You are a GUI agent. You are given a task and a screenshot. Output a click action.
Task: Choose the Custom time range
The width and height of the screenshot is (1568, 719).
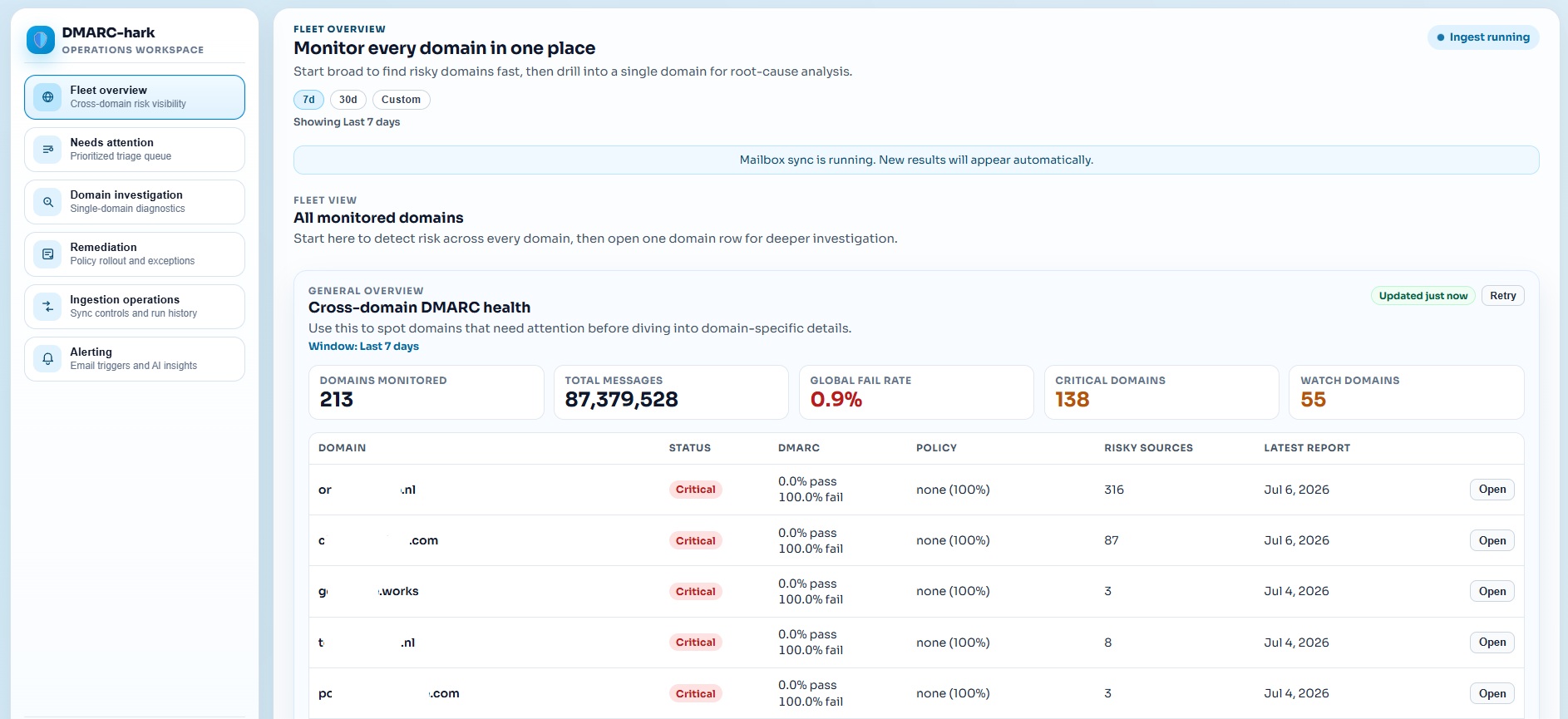tap(401, 100)
